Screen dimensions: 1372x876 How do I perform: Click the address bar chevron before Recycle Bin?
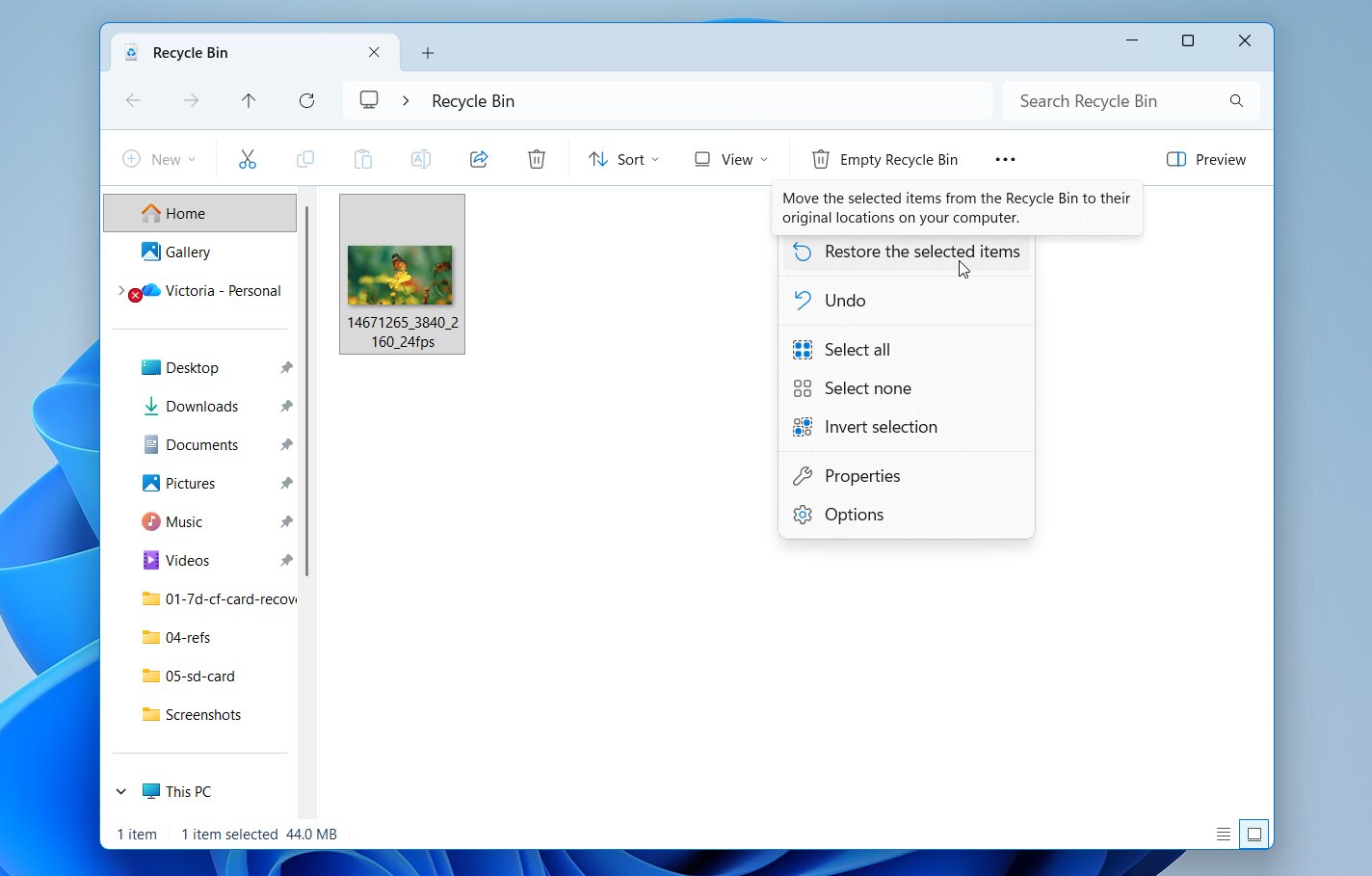click(x=406, y=100)
